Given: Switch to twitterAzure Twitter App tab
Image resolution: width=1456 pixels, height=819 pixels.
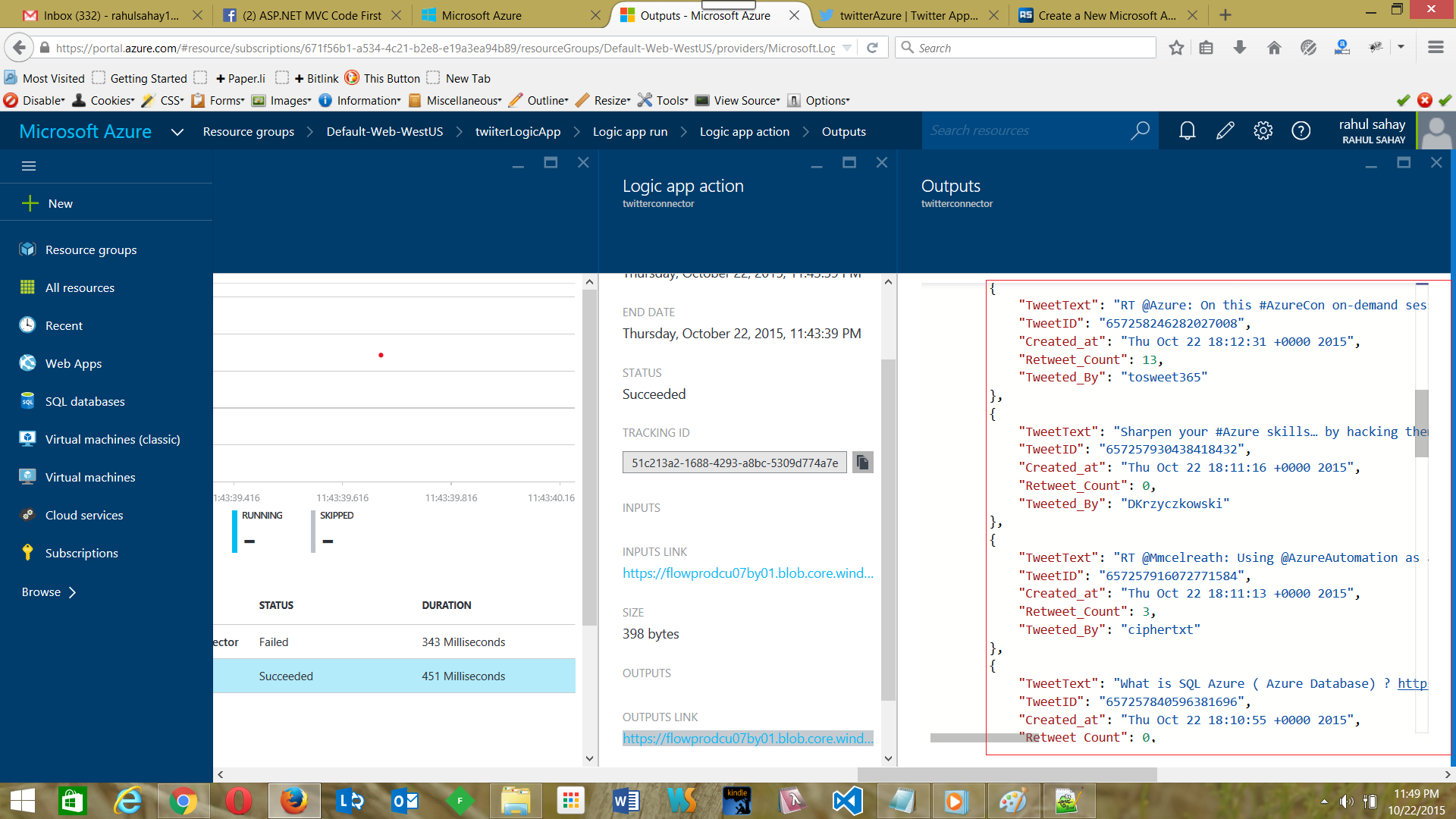Looking at the screenshot, I should [x=907, y=15].
